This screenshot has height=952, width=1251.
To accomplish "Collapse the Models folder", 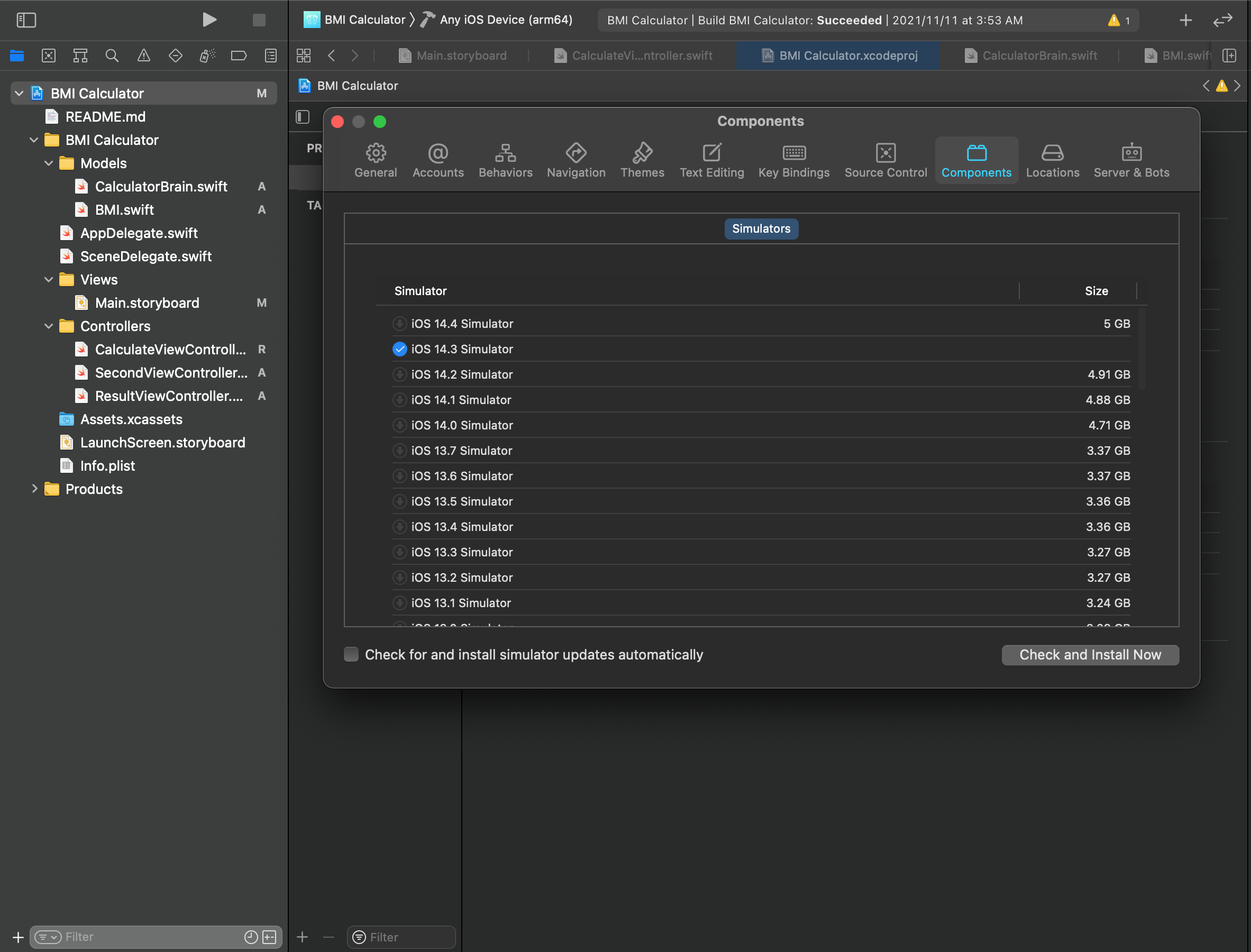I will [x=49, y=163].
